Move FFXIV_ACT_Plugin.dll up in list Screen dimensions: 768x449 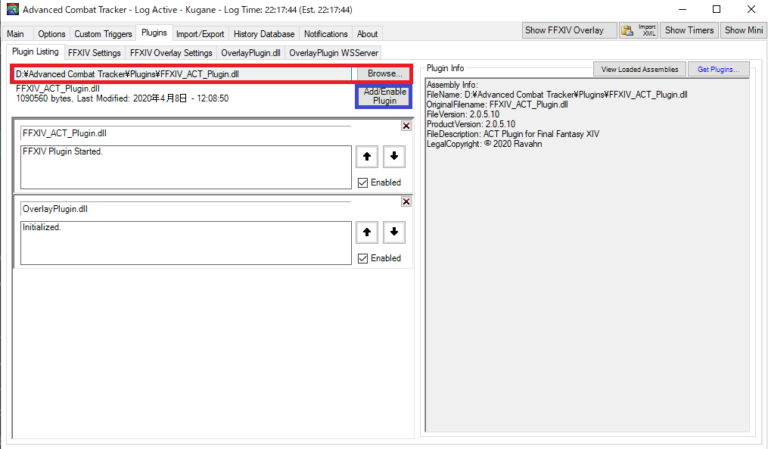[x=367, y=157]
